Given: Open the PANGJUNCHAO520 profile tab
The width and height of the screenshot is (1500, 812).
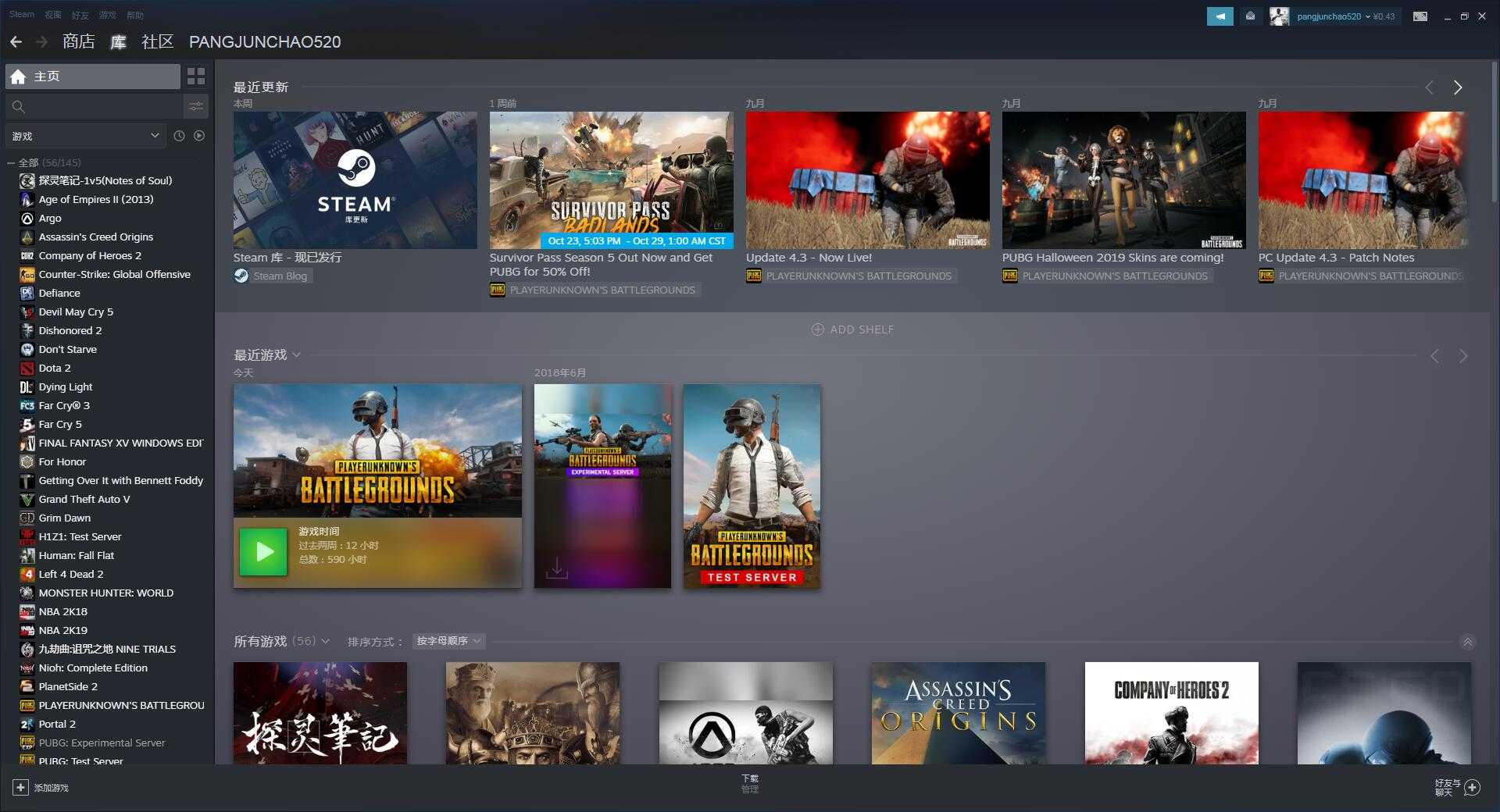Looking at the screenshot, I should tap(265, 42).
